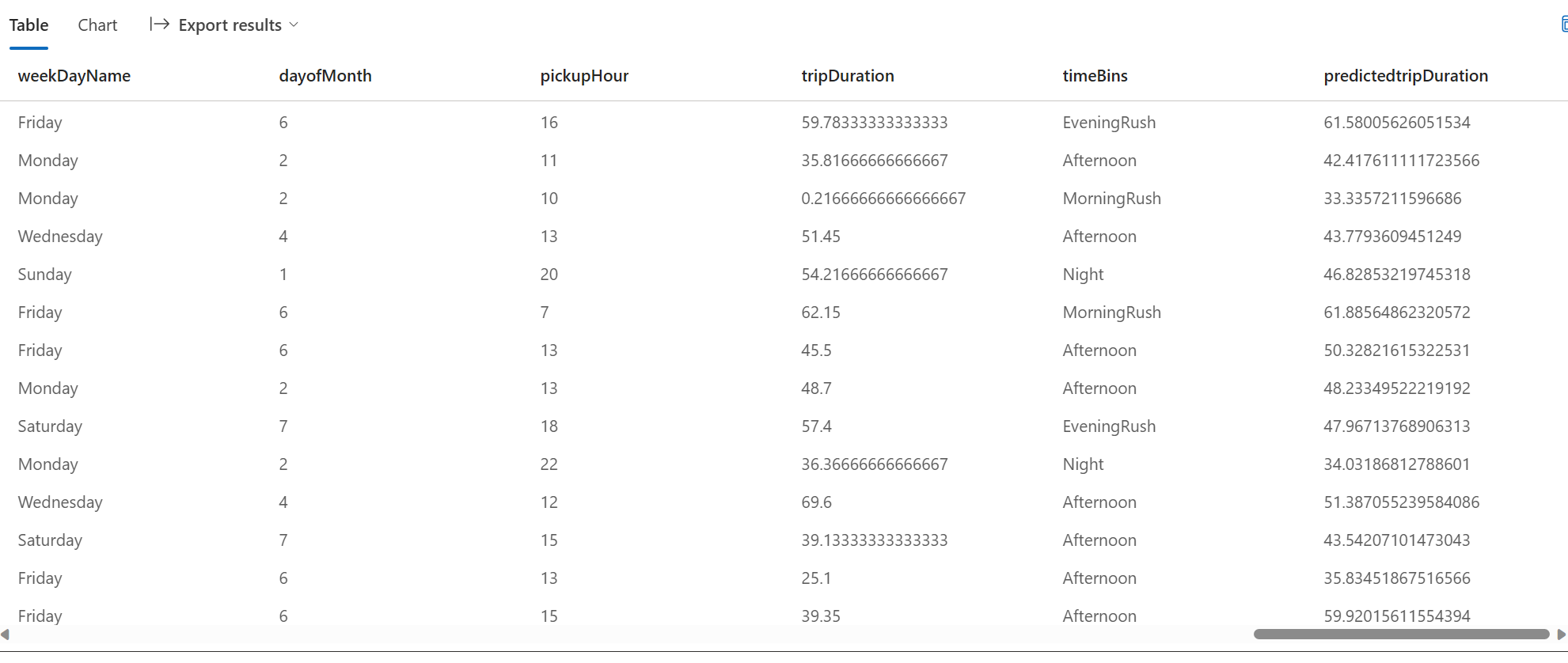Click the horizontal scrollbar thumb
Viewport: 1568px width, 663px height.
(x=1401, y=635)
